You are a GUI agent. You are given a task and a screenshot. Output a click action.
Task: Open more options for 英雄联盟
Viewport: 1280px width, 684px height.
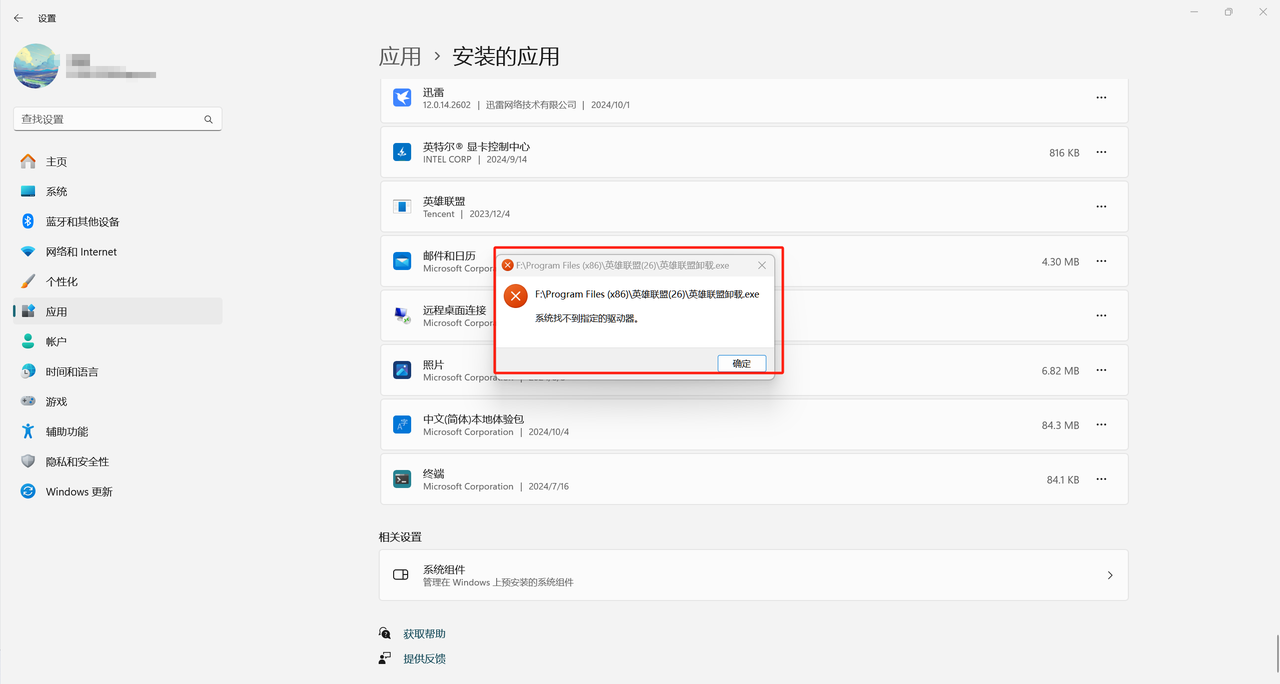click(x=1101, y=207)
